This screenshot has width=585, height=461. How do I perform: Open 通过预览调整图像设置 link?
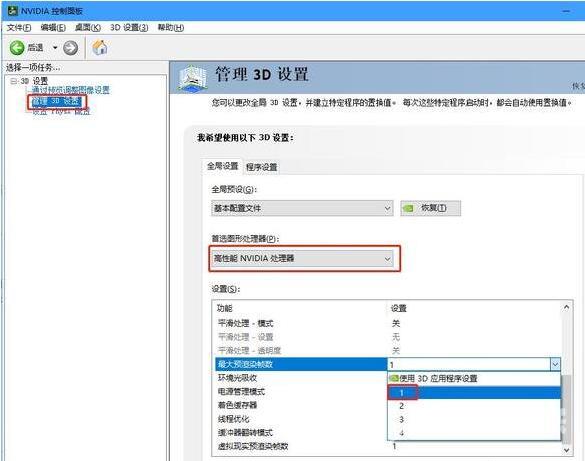tap(71, 90)
